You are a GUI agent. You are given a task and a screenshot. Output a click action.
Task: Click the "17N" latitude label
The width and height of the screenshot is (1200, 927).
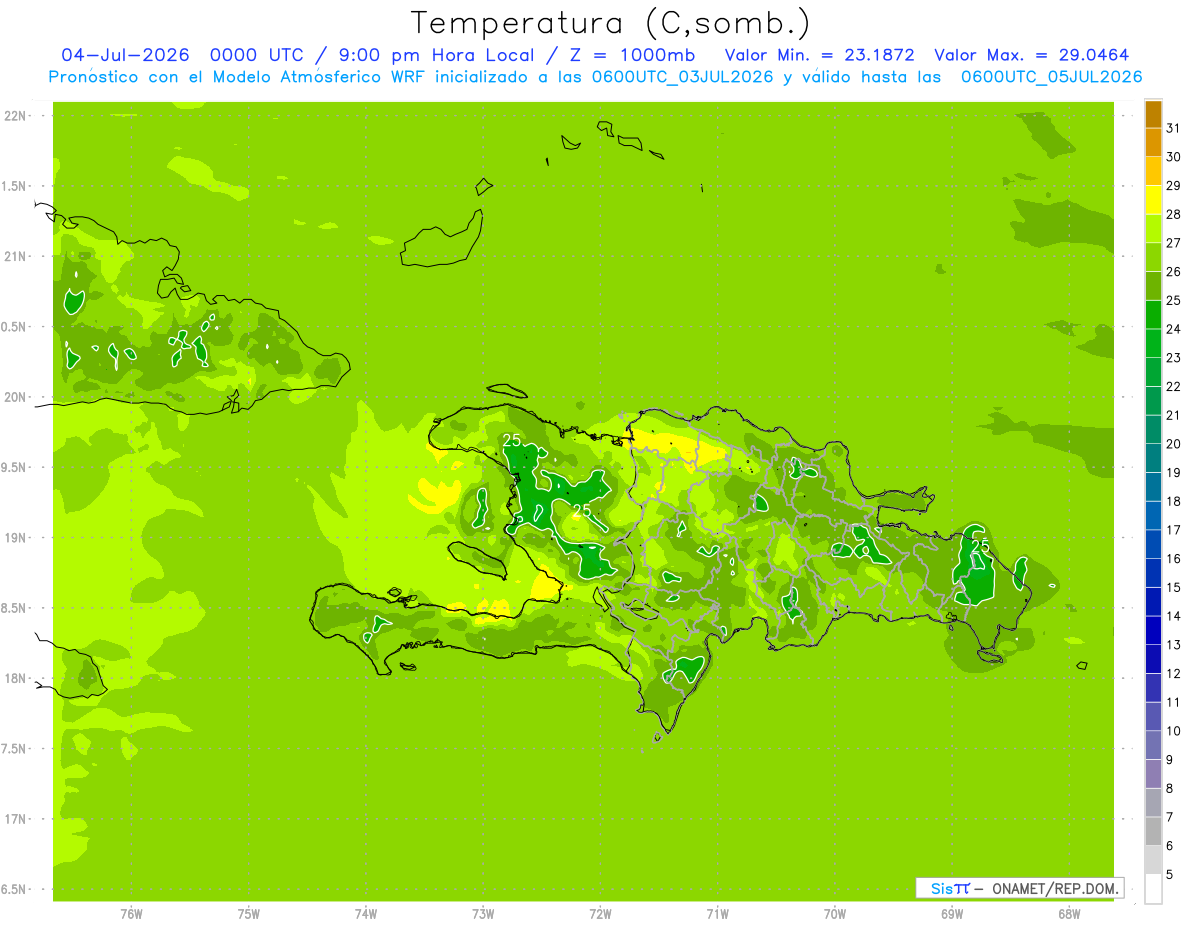pyautogui.click(x=16, y=819)
